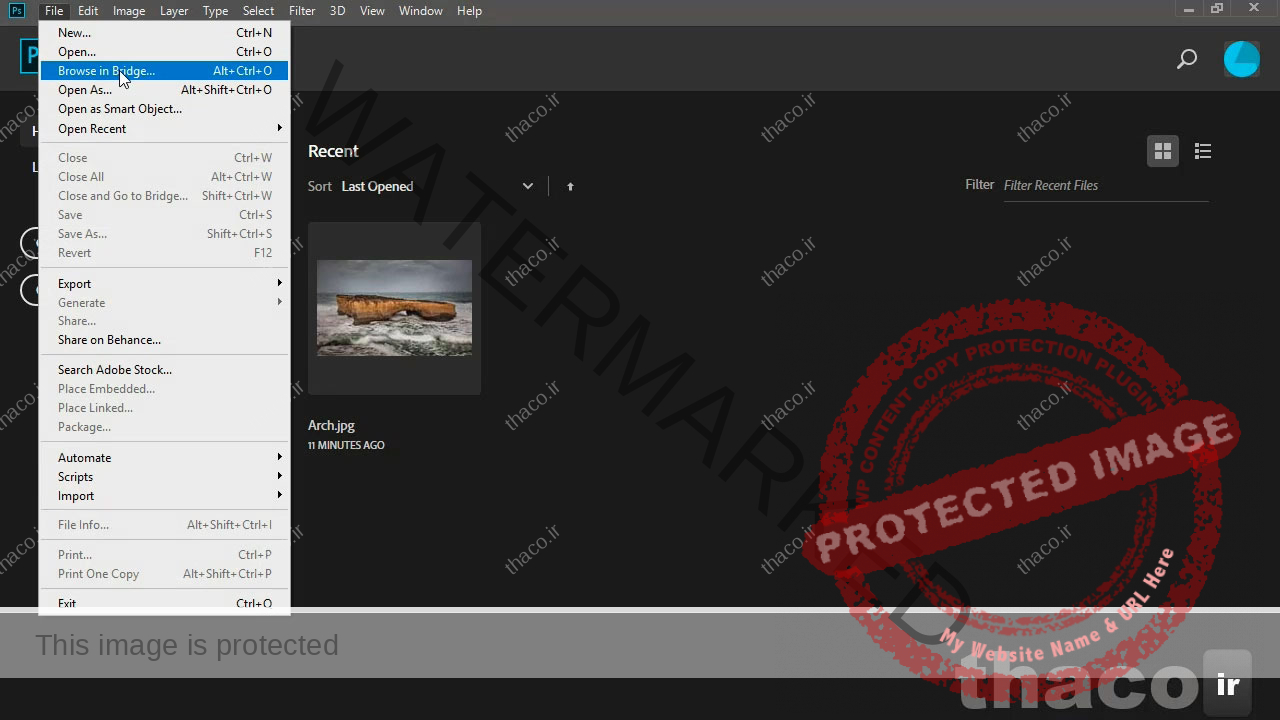The width and height of the screenshot is (1280, 720).
Task: Switch to list view icon
Action: 1203,151
